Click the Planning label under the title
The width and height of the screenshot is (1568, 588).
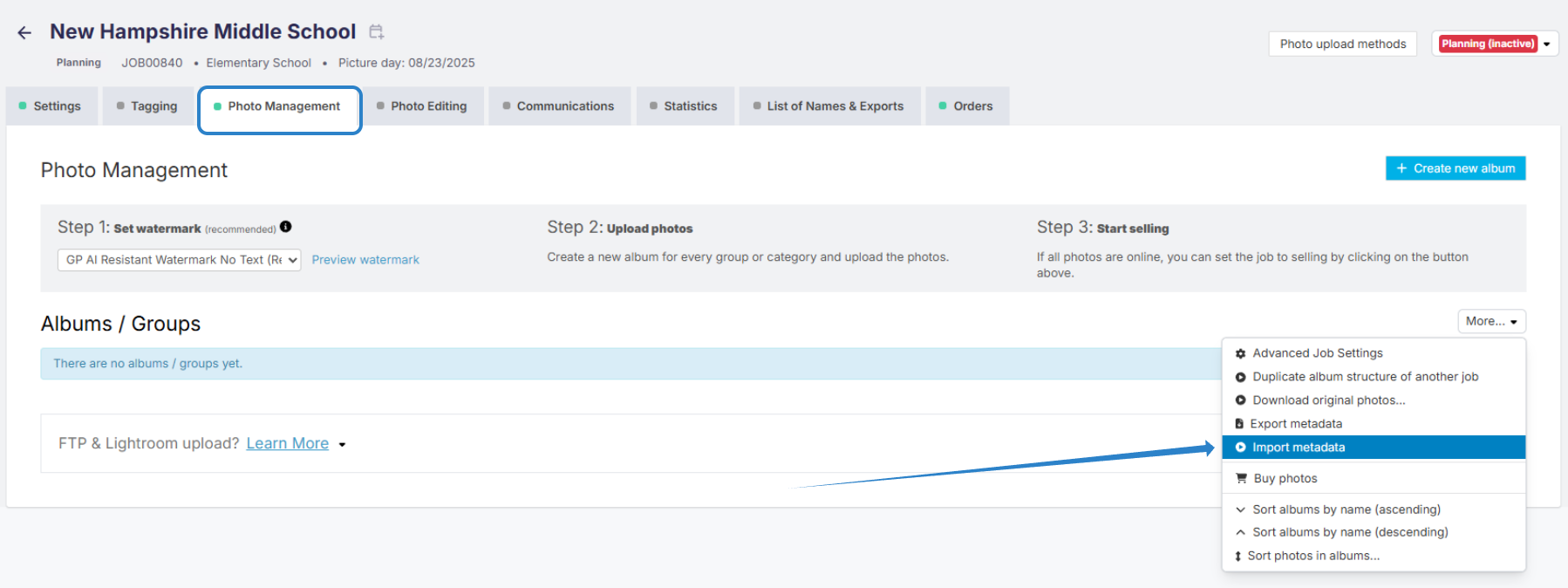click(x=78, y=63)
